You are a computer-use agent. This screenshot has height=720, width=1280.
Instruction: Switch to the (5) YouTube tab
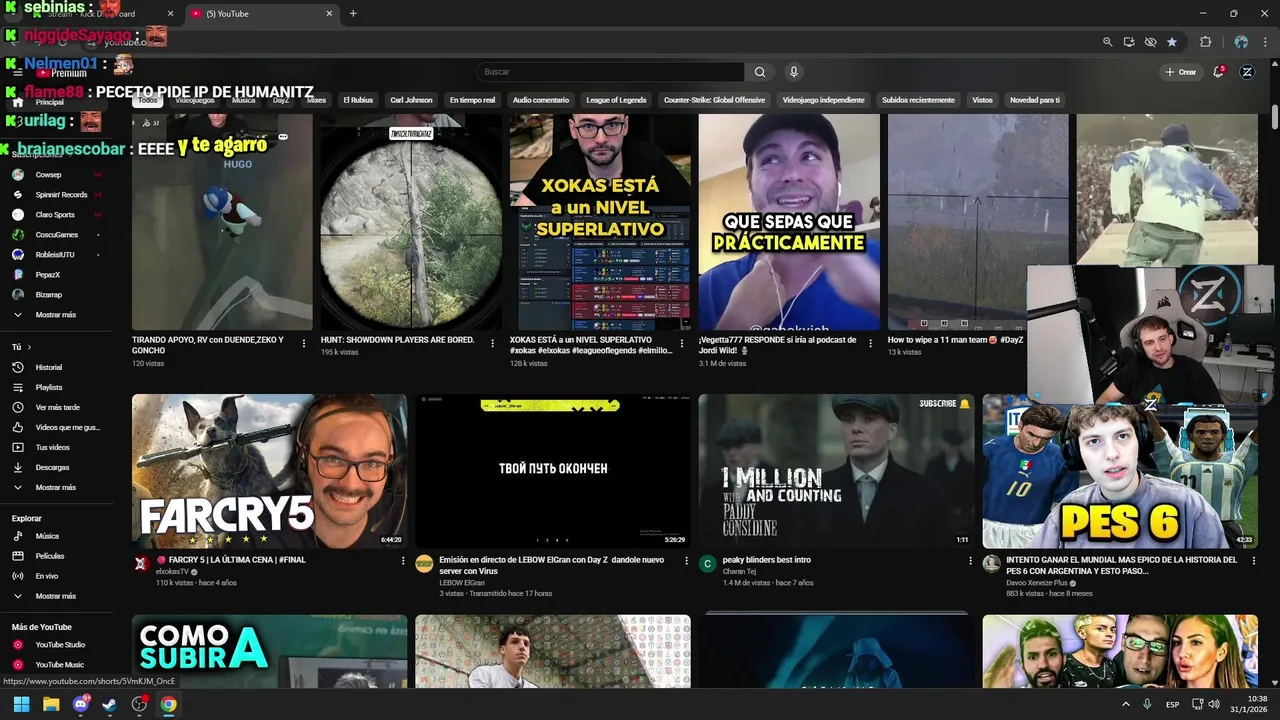tap(260, 14)
